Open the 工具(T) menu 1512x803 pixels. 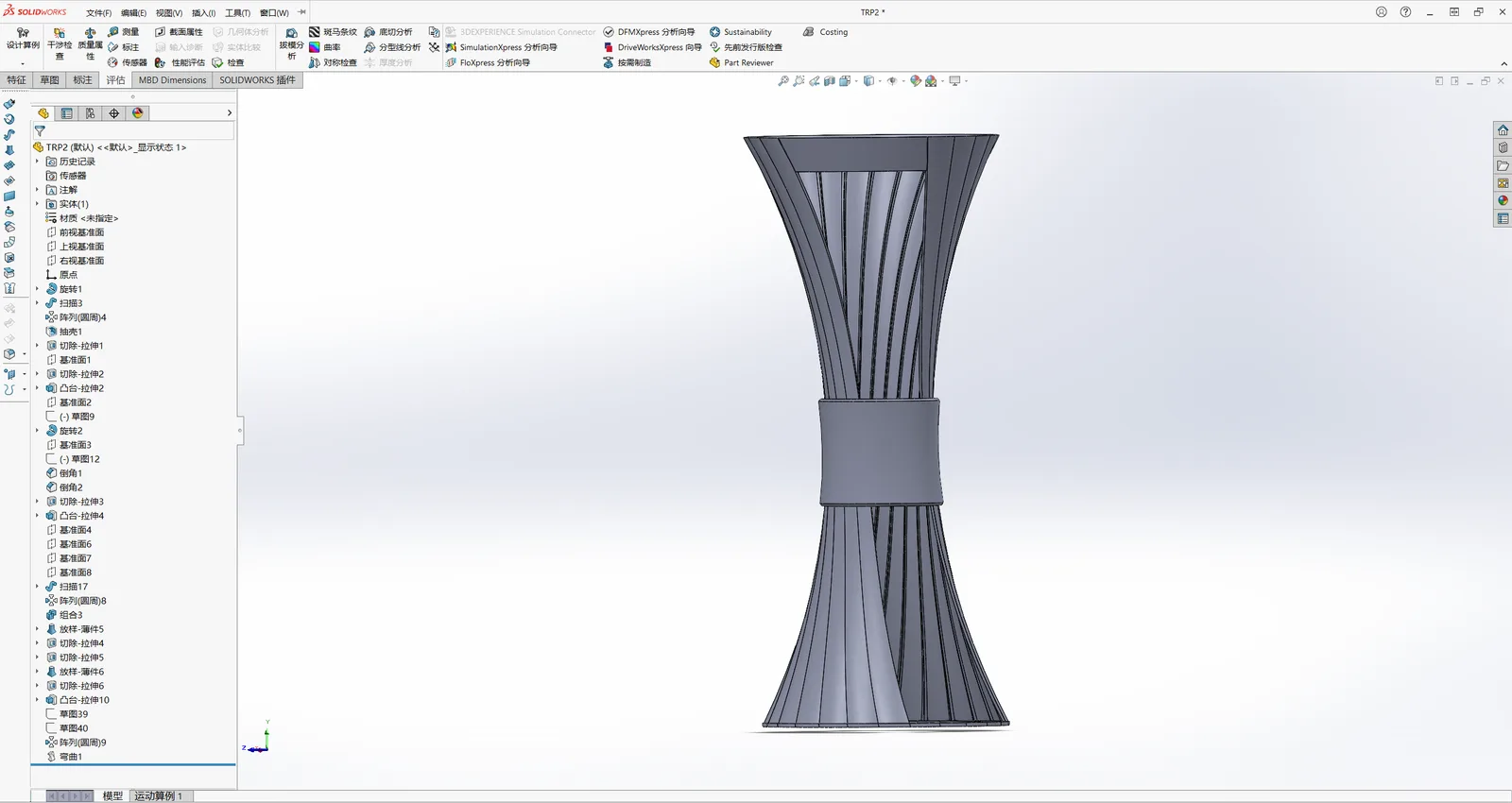tap(237, 13)
